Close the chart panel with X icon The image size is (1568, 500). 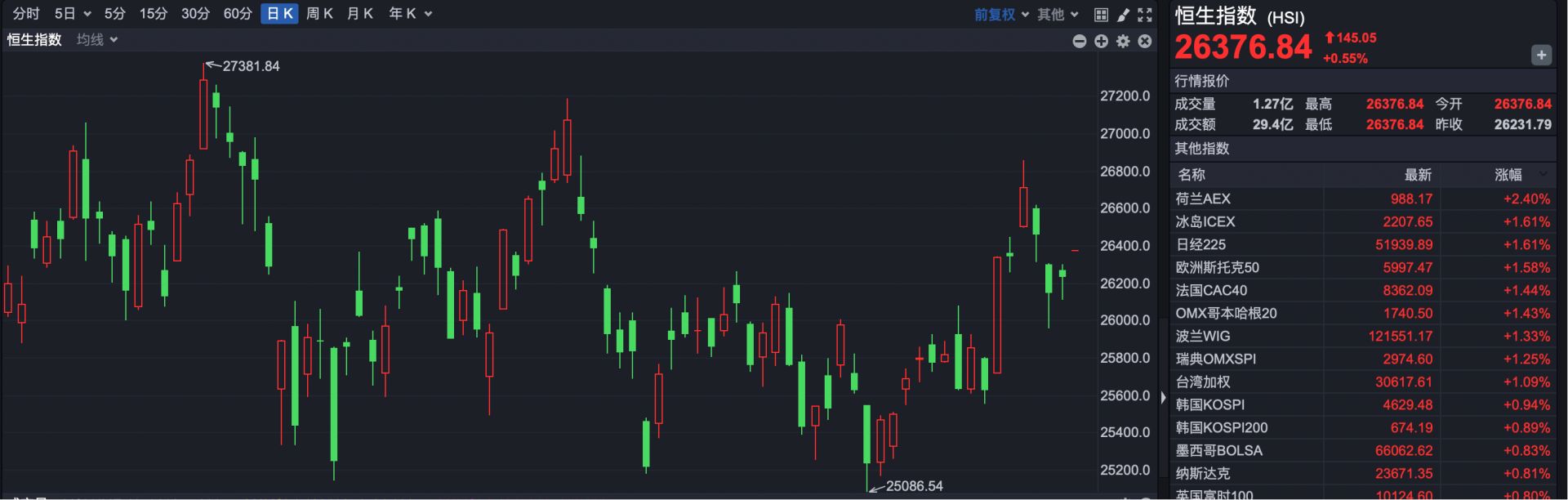[1145, 41]
